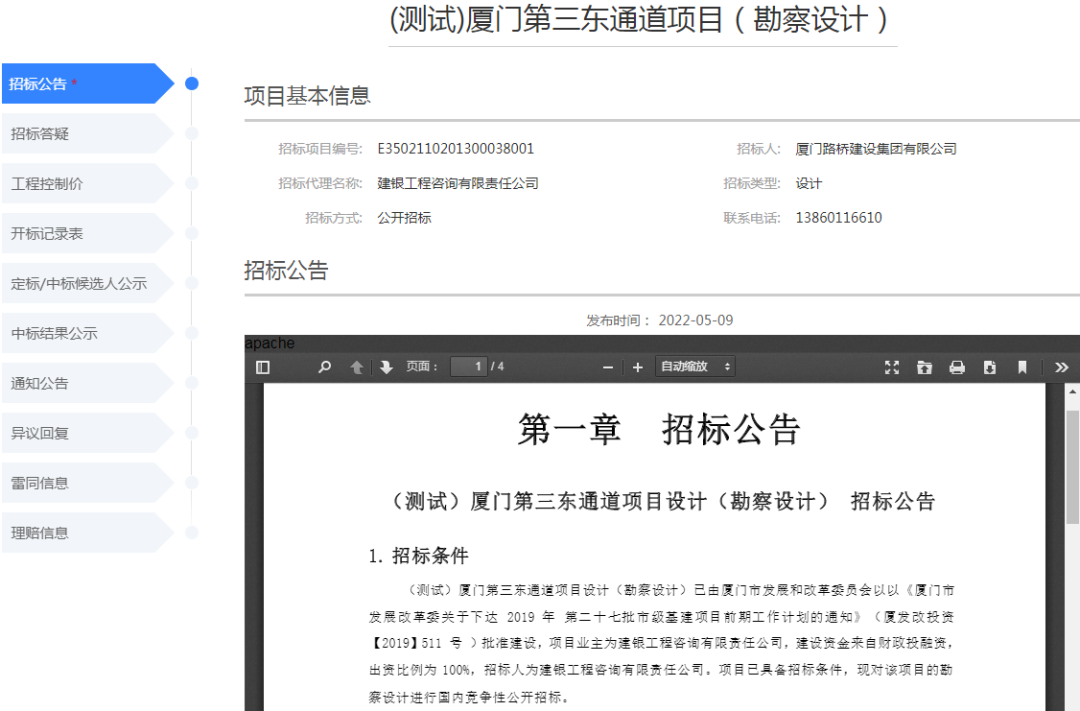This screenshot has width=1080, height=711.
Task: Open the 自动缩放 zoom dropdown
Action: tap(695, 367)
